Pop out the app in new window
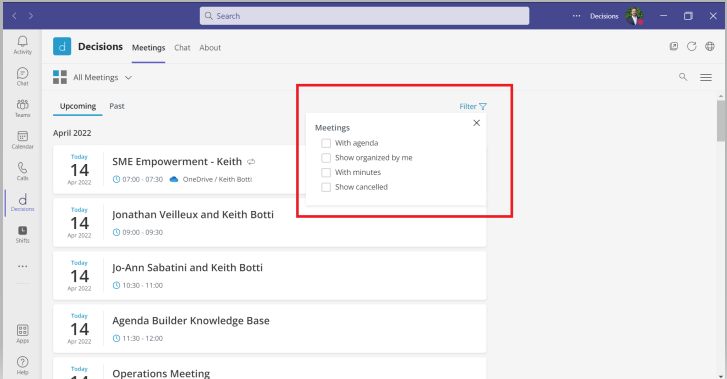The image size is (727, 379). 674,46
